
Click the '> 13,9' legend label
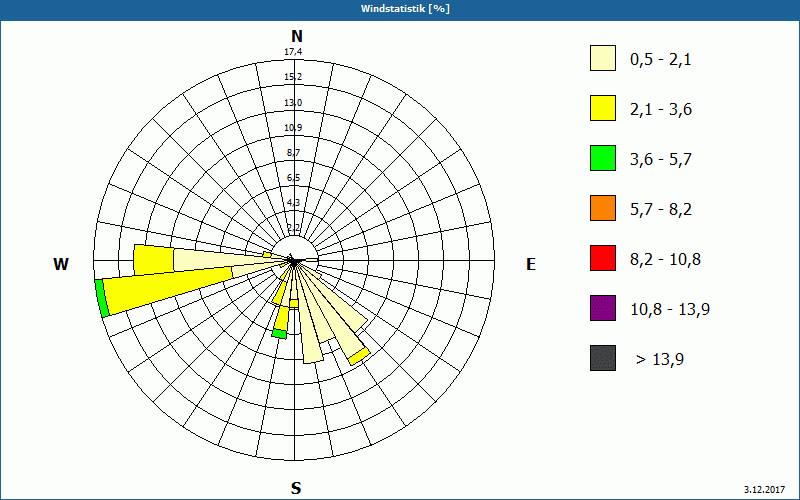660,360
